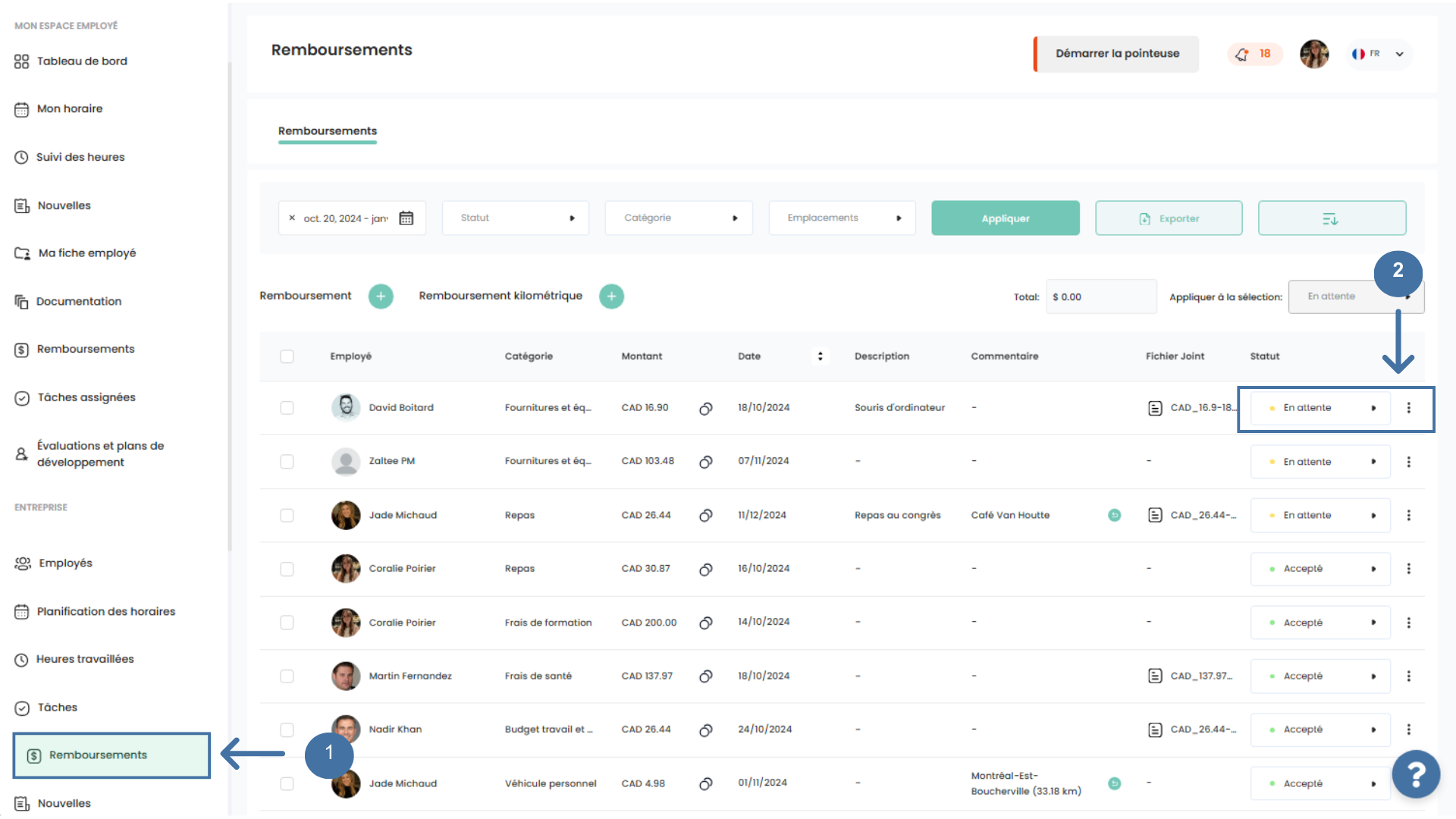Viewport: 1456px width, 819px height.
Task: Change David Boitard status En attente dropdown
Action: pyautogui.click(x=1320, y=408)
